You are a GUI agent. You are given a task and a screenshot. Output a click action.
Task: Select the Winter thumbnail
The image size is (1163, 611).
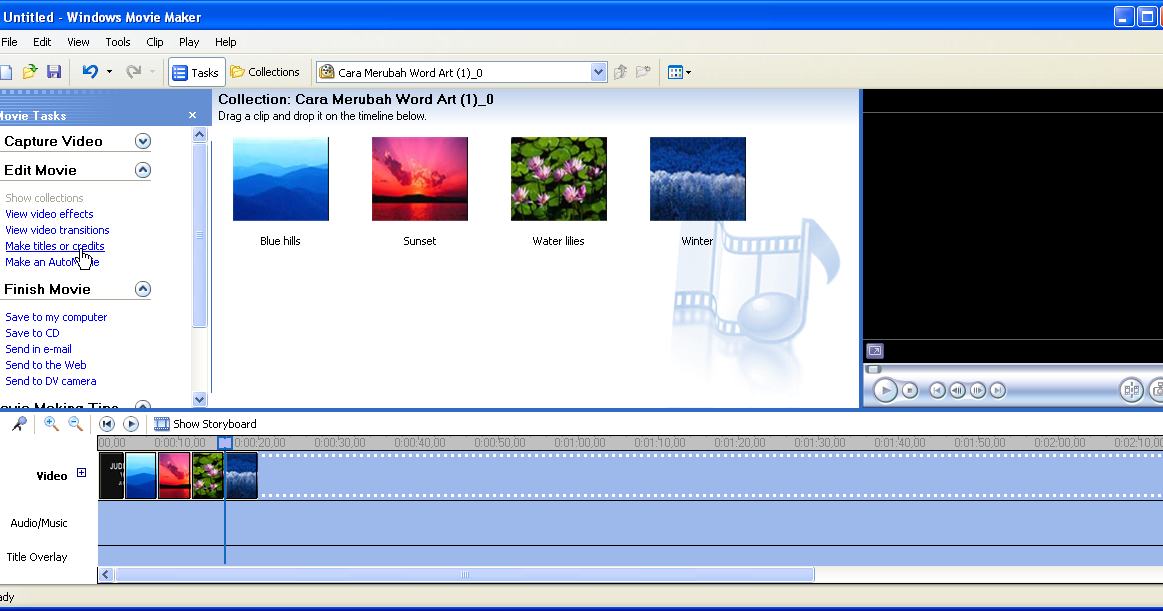(698, 179)
